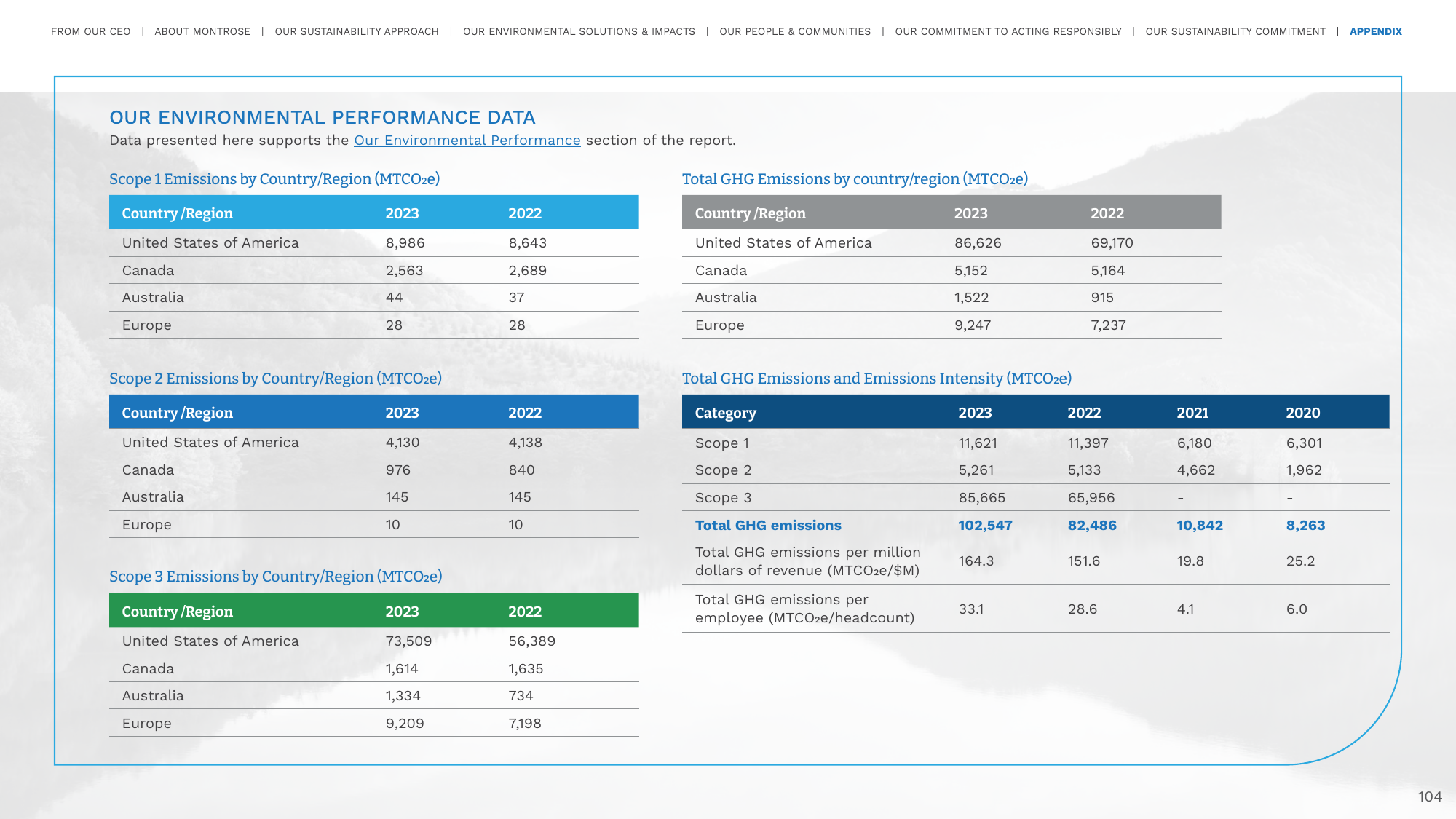Click Total GHG Emissions and Emissions Intensity title

point(877,379)
